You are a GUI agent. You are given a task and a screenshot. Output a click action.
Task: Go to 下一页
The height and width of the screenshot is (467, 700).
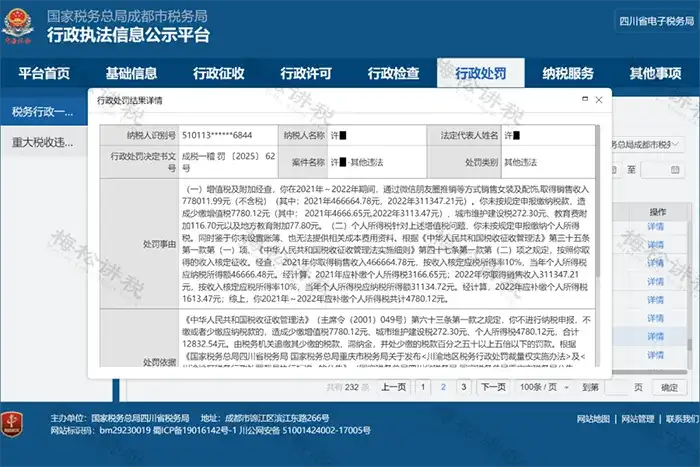493,387
